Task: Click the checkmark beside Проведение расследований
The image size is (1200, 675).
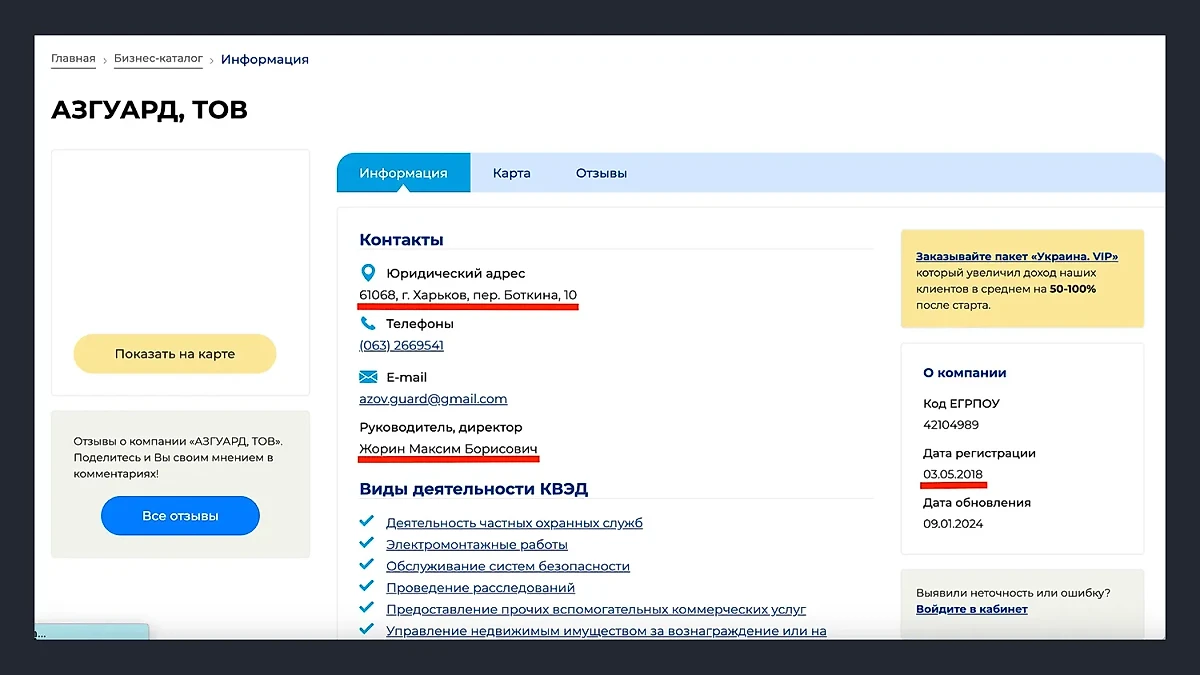Action: 368,588
